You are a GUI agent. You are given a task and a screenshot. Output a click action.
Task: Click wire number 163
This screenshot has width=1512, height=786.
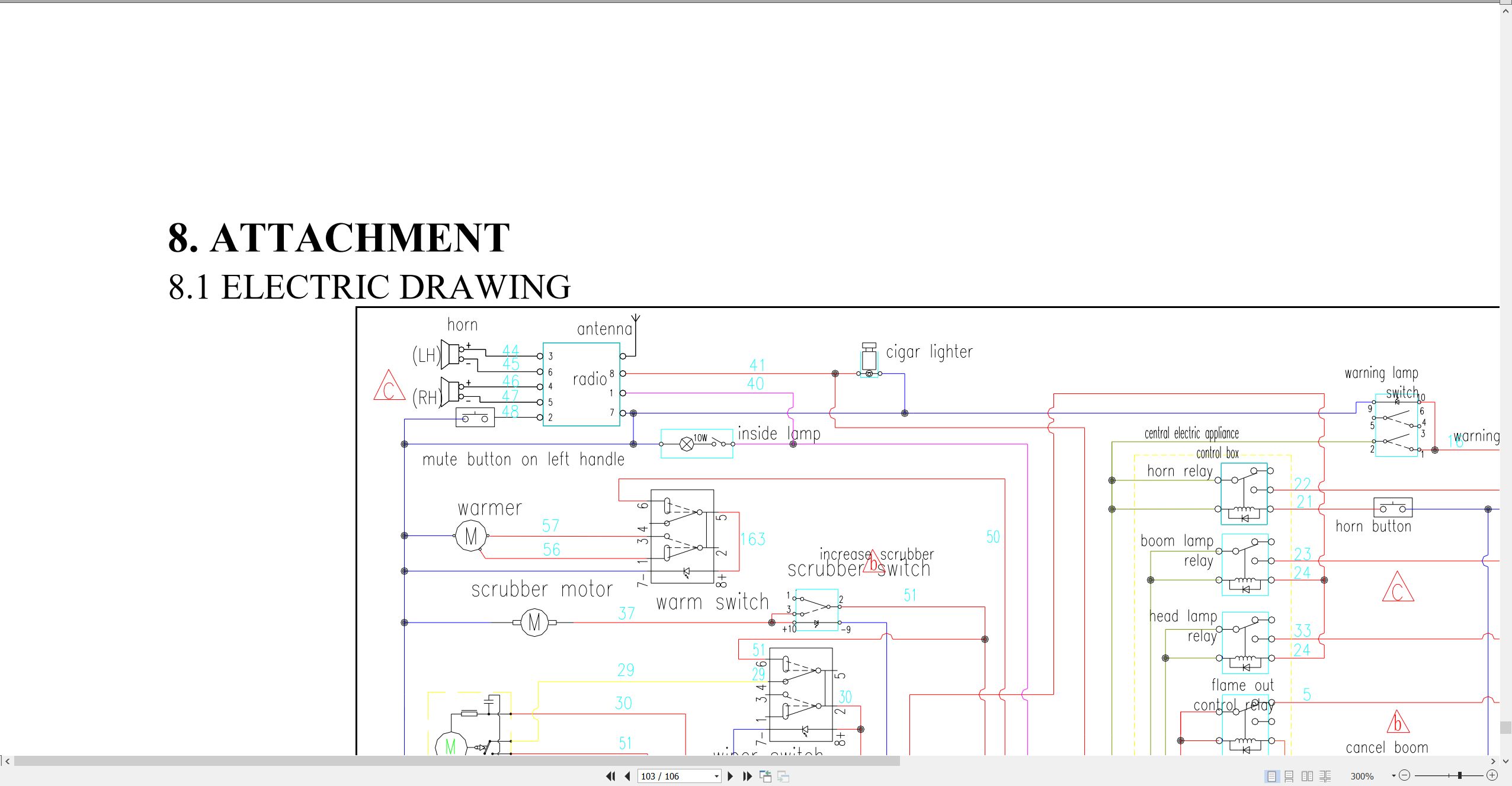click(752, 539)
